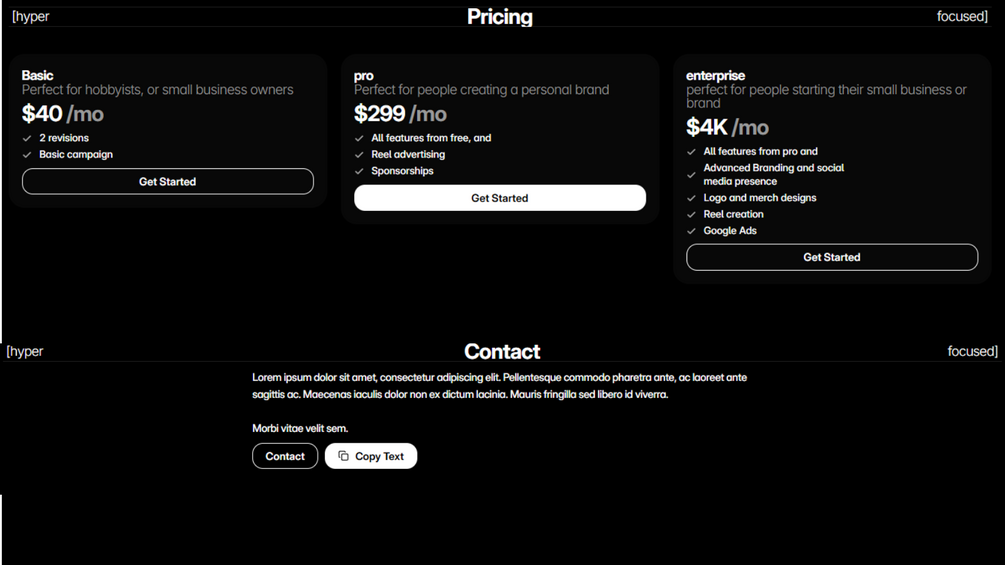
Task: Click the Pricing section heading
Action: [500, 16]
